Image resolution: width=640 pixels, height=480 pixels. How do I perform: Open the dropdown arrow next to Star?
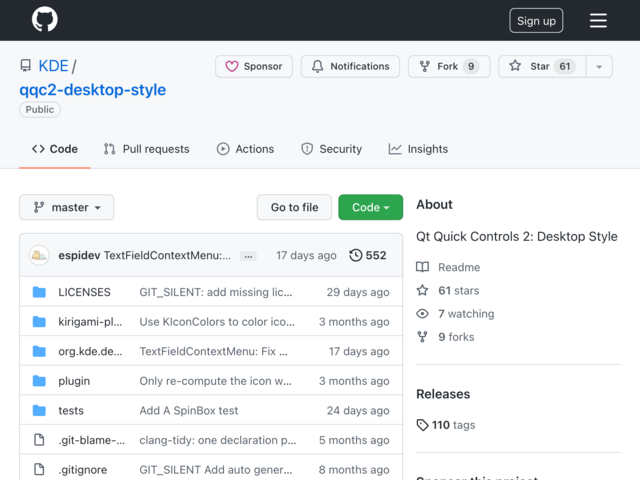tap(599, 67)
